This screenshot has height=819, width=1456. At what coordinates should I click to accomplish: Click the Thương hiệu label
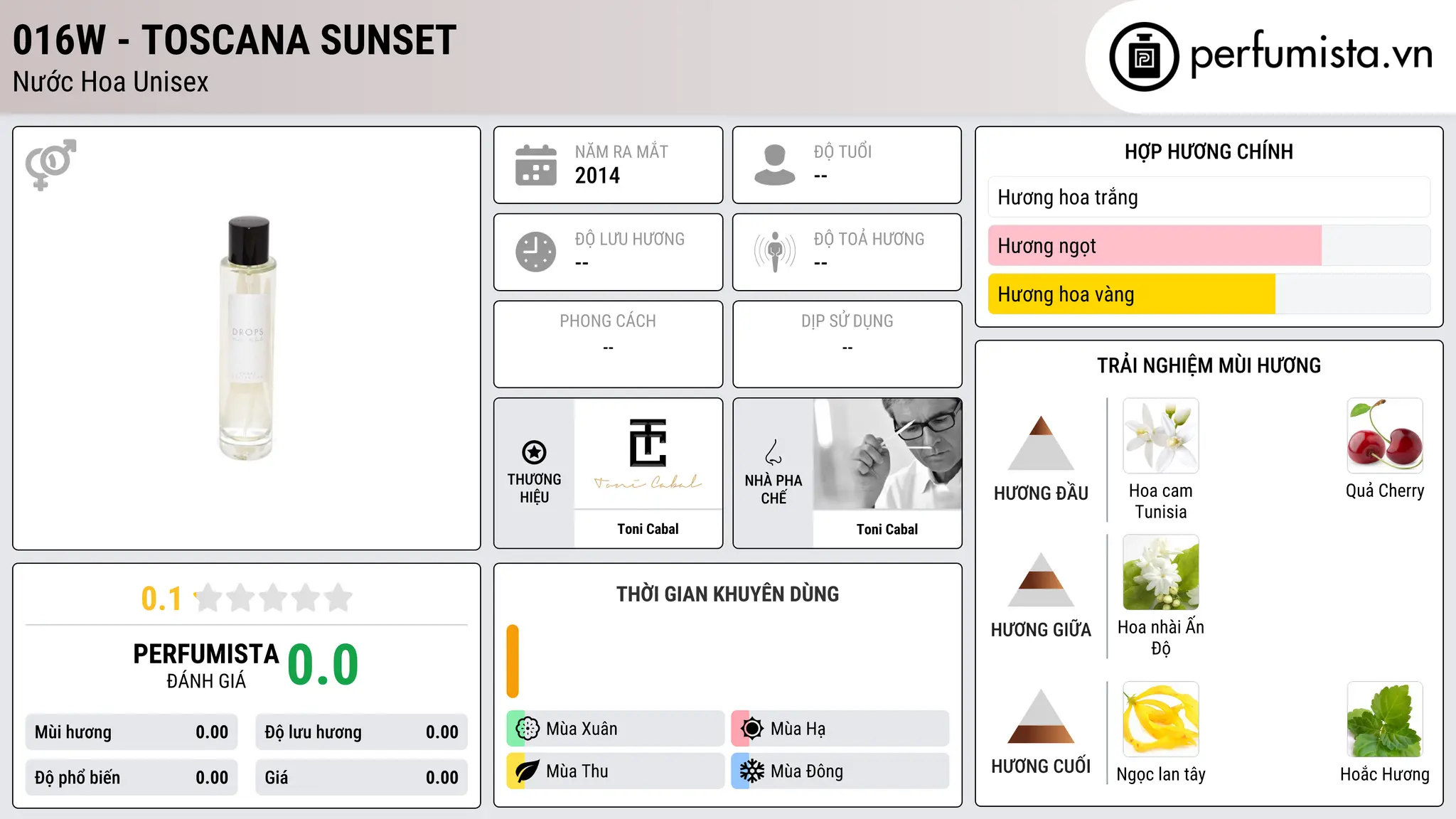click(534, 488)
